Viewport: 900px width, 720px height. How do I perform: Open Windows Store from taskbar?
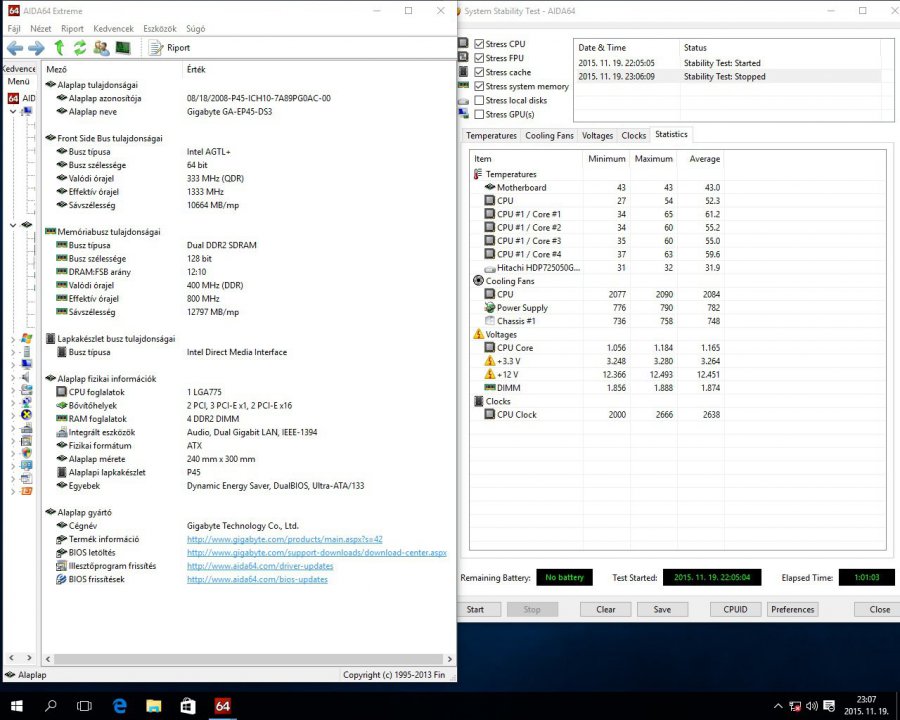pos(188,706)
